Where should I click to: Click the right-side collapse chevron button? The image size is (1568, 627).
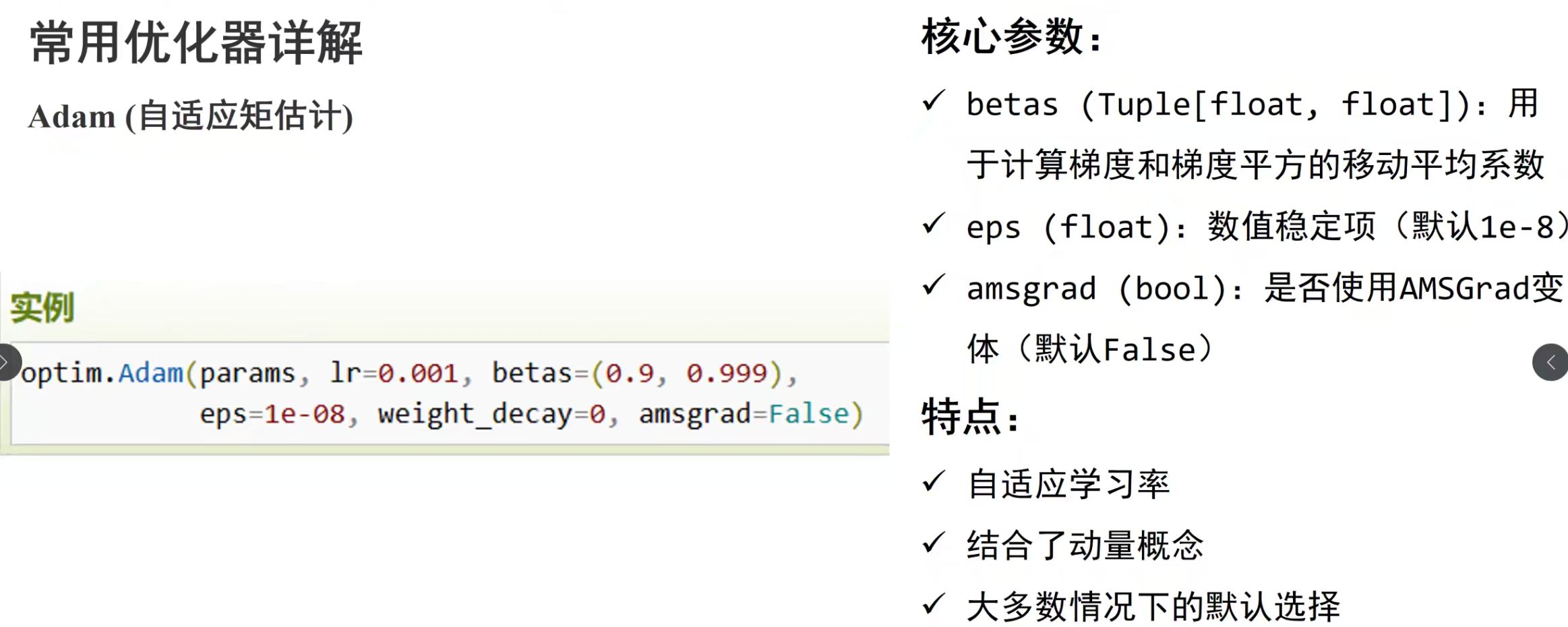click(1550, 363)
